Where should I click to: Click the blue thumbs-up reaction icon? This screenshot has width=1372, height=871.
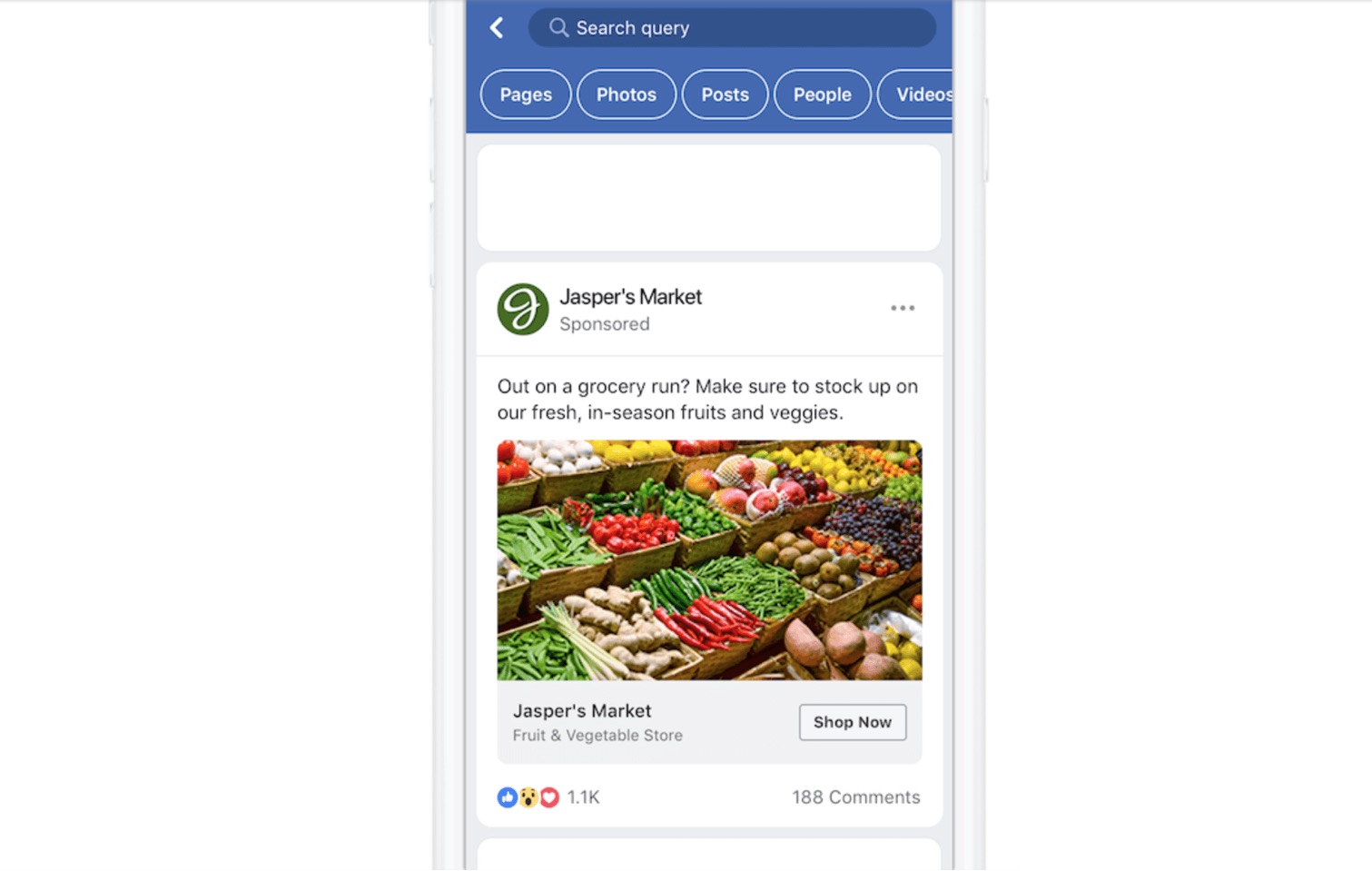[508, 797]
